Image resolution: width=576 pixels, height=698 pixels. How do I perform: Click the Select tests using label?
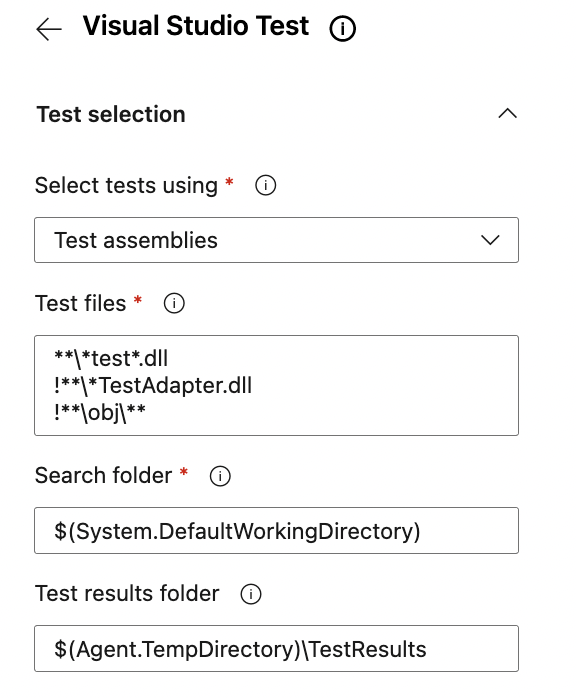point(126,186)
